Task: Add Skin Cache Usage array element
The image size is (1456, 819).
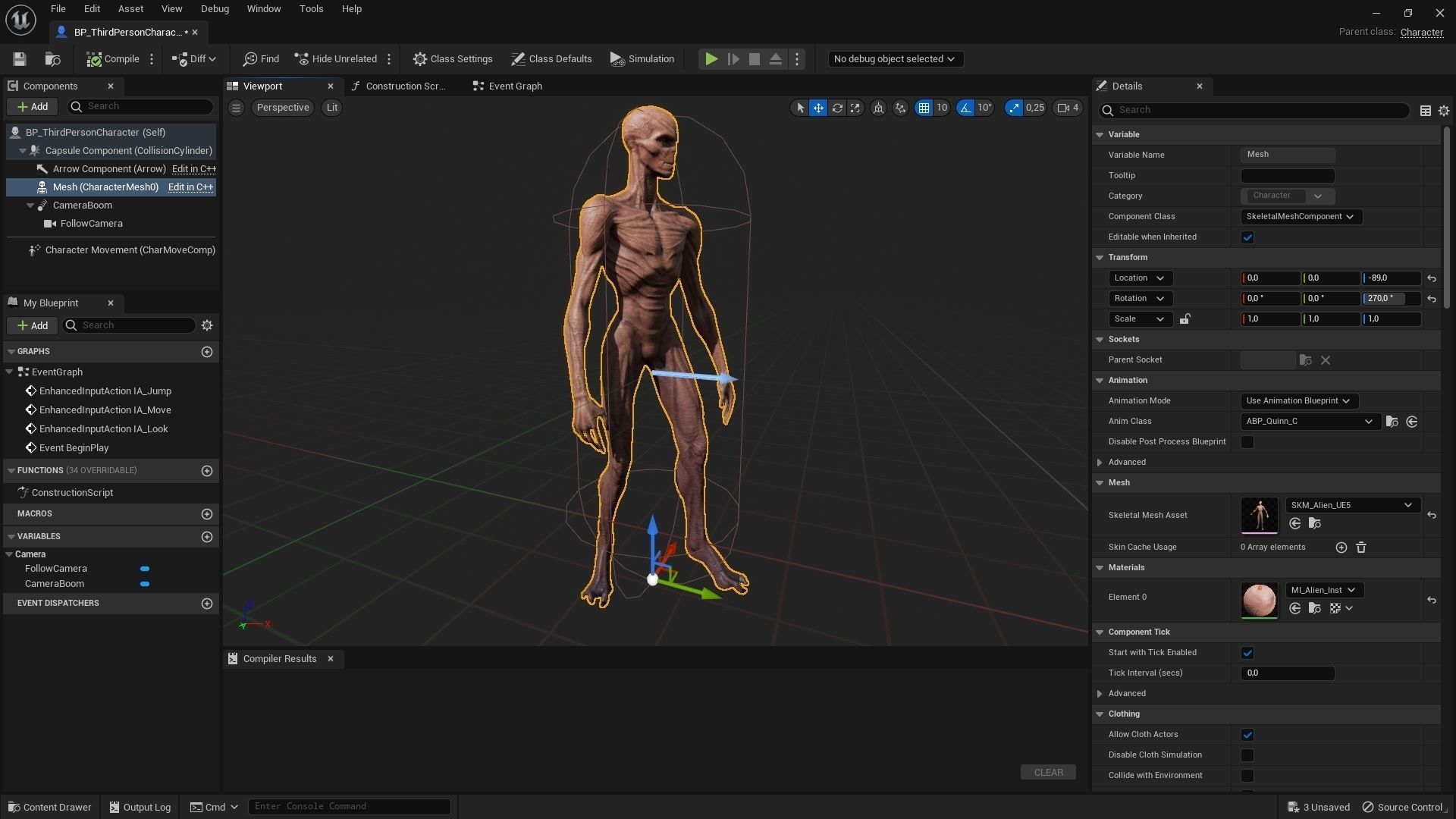Action: pos(1341,548)
